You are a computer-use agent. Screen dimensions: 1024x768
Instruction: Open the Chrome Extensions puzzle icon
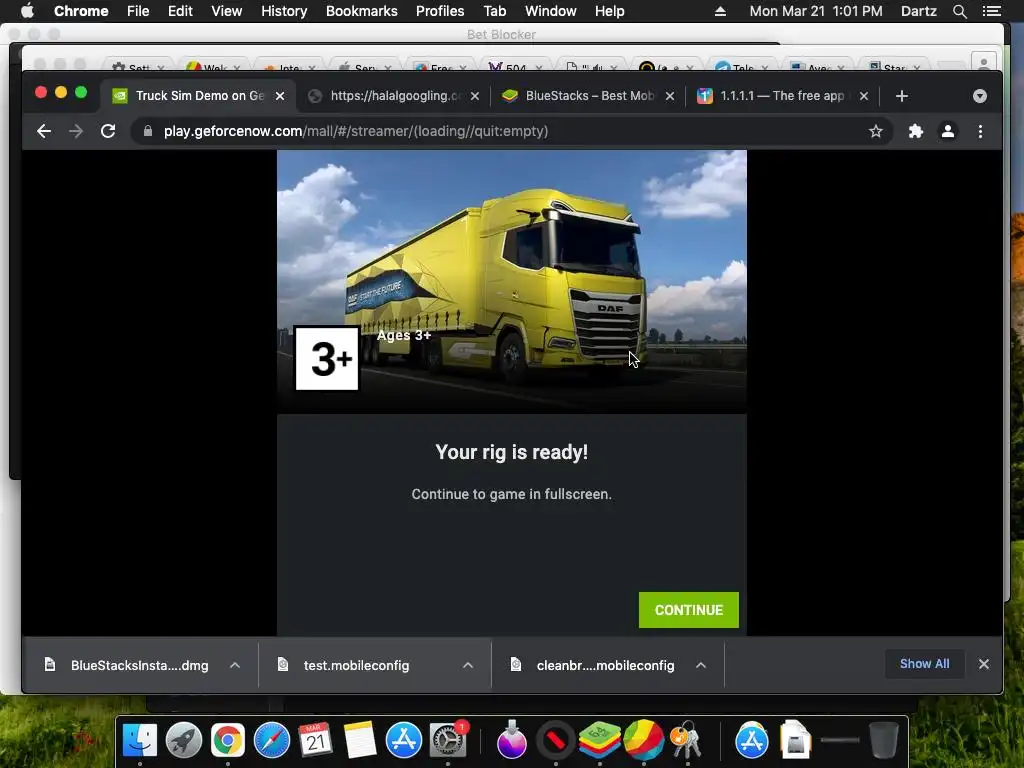tap(916, 131)
